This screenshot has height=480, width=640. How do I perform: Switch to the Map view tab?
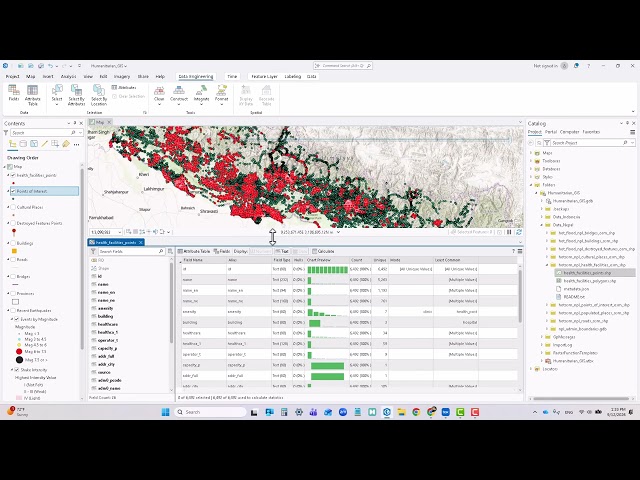[x=100, y=122]
